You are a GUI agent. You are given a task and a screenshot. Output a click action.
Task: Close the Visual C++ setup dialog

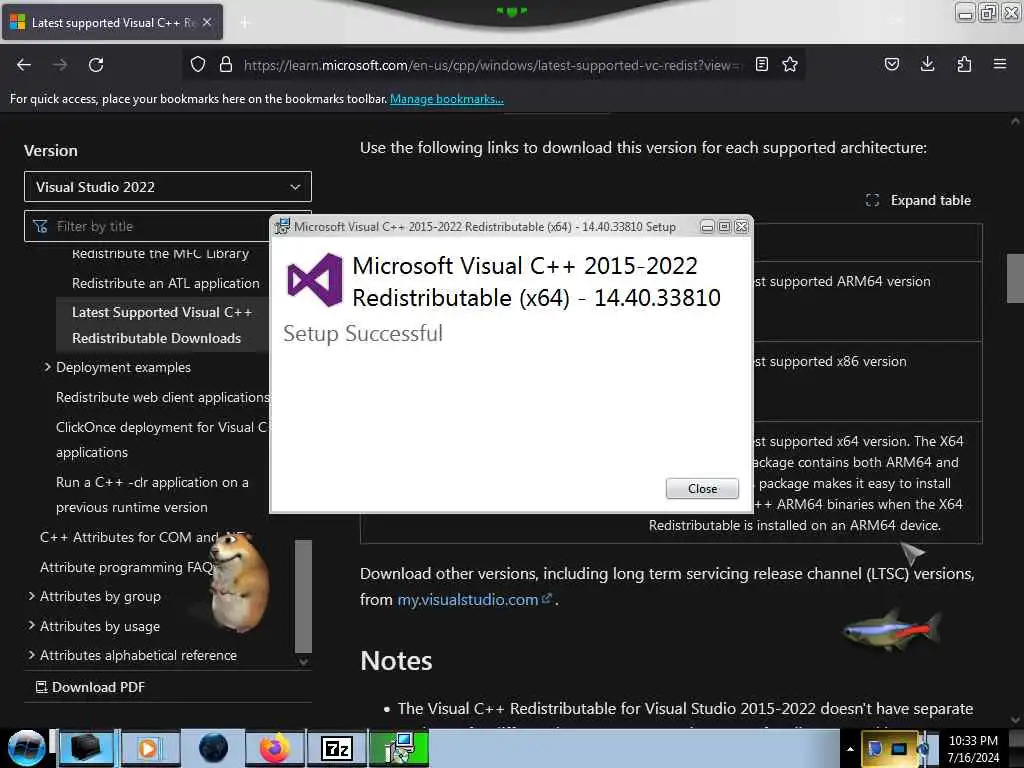point(702,488)
